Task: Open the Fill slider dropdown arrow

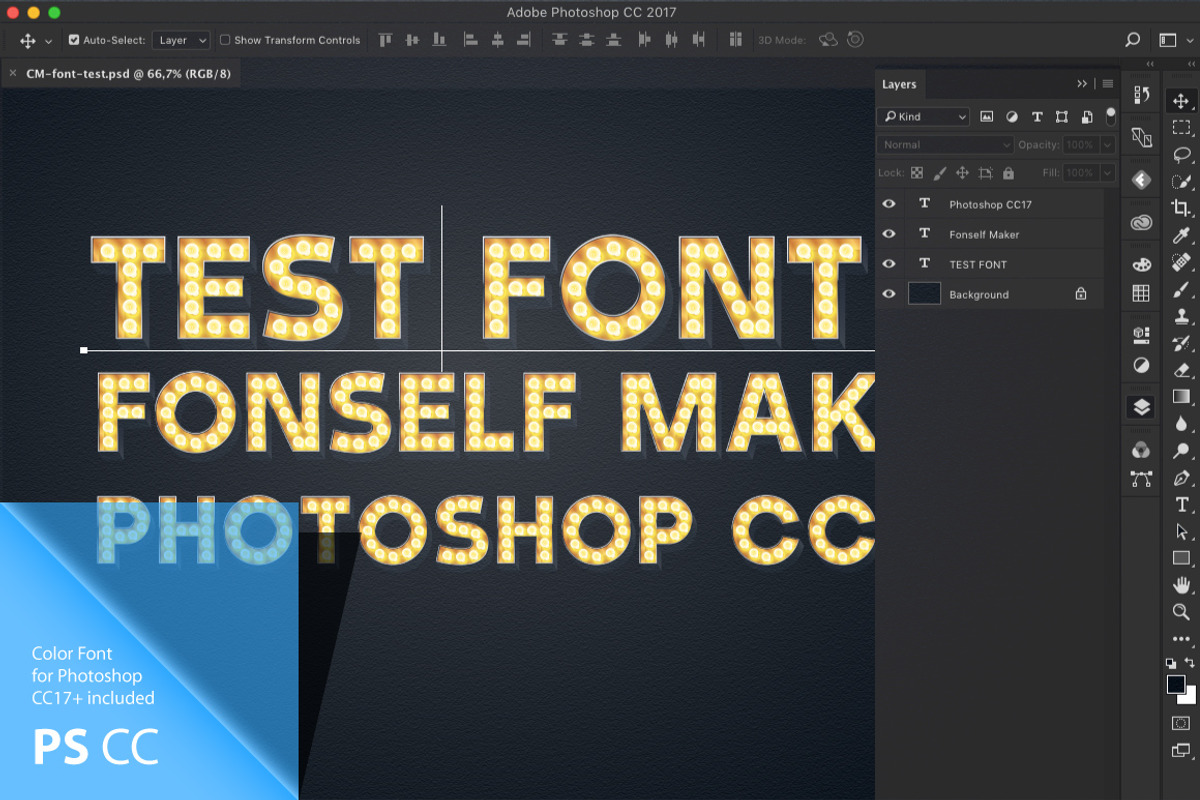Action: [1107, 173]
